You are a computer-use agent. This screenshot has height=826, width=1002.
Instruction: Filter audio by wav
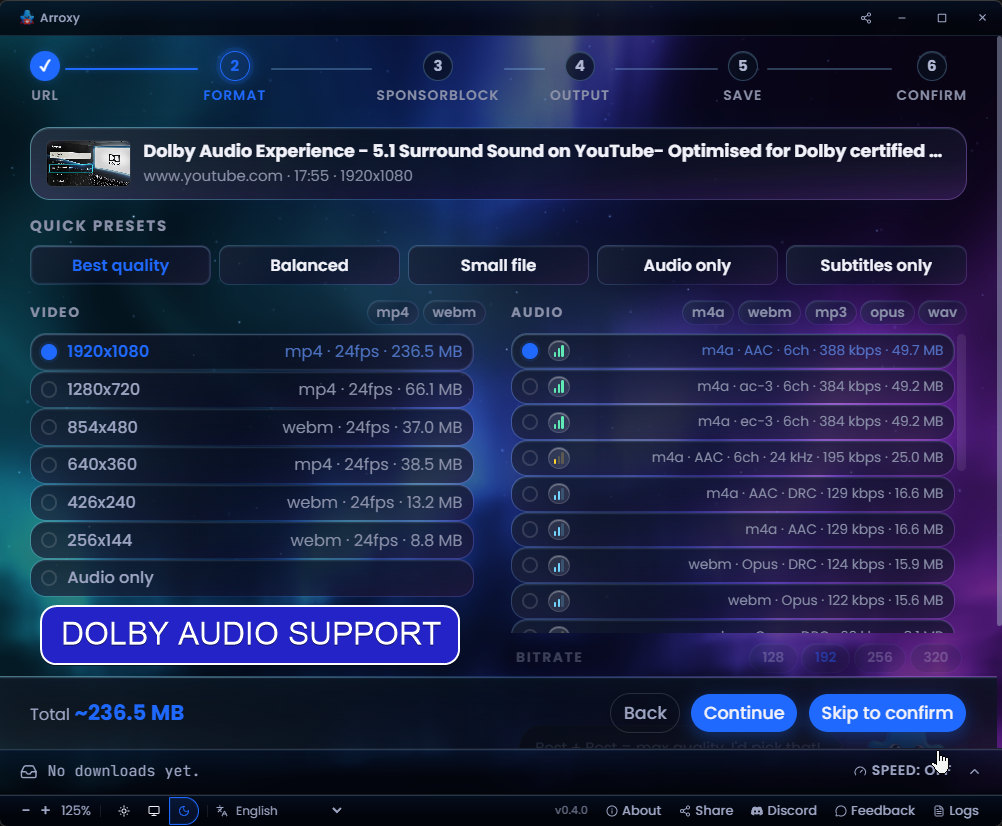click(943, 312)
